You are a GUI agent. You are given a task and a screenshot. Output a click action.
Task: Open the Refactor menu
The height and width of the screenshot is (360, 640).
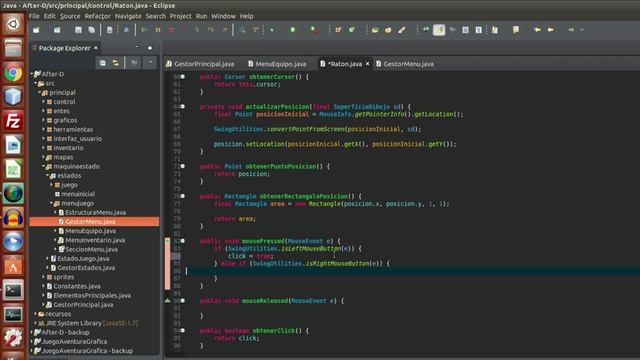tap(98, 16)
